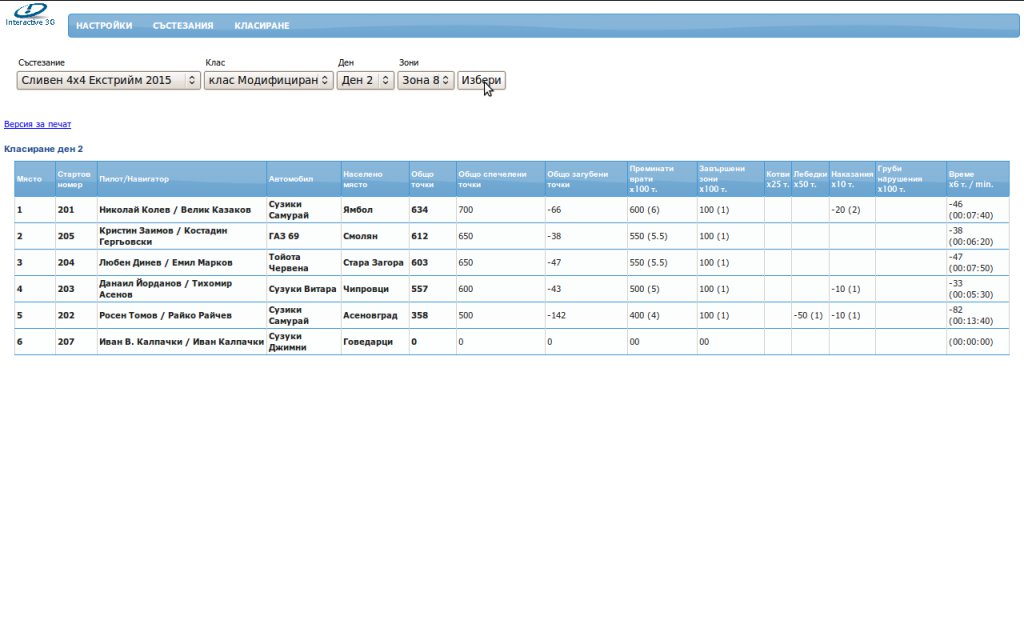
Task: Open the НАСТРОЙКИ menu
Action: [x=104, y=26]
